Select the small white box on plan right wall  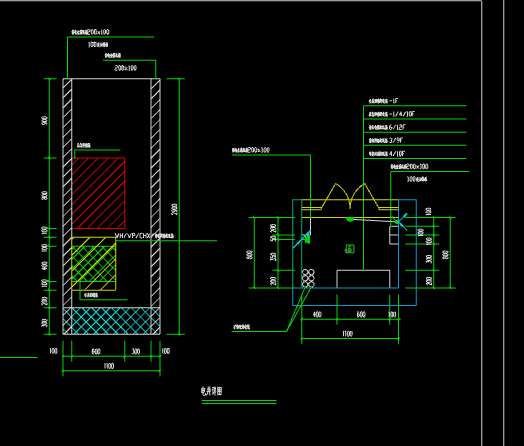click(x=394, y=235)
